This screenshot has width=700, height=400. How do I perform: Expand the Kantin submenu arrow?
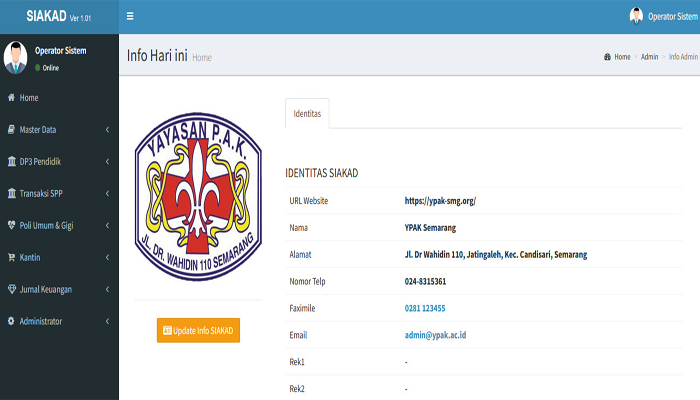click(107, 257)
